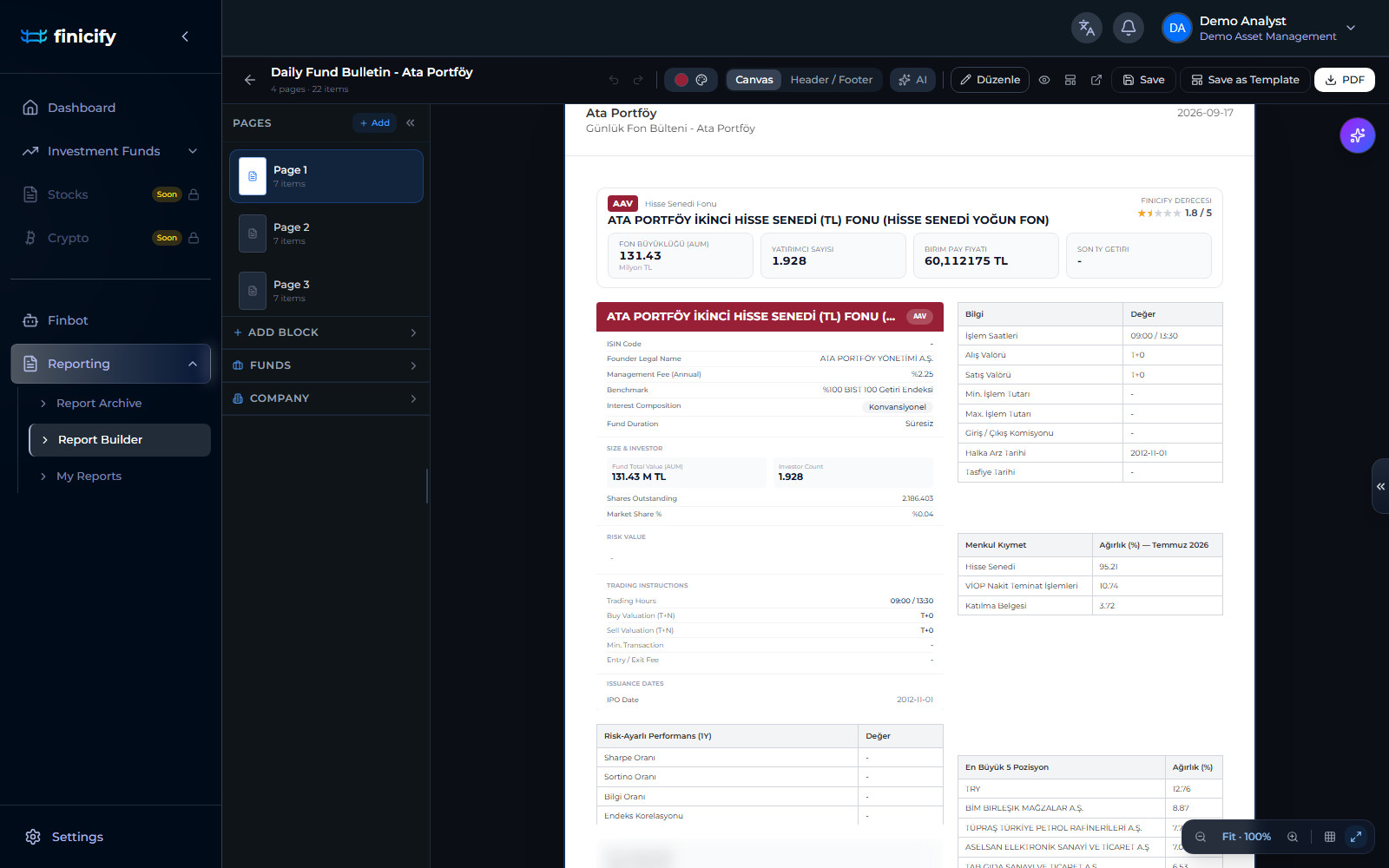Open report in external window icon

[1096, 80]
